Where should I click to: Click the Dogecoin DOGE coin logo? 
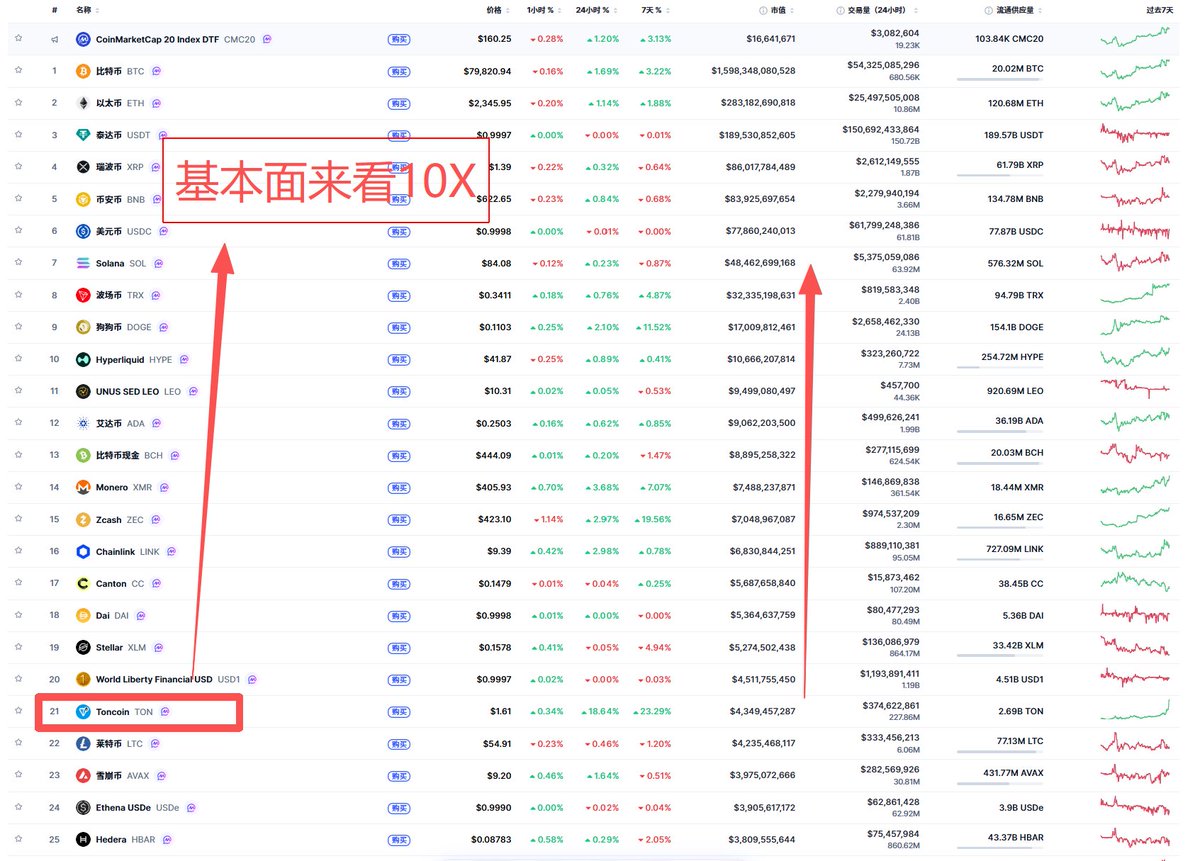[84, 327]
